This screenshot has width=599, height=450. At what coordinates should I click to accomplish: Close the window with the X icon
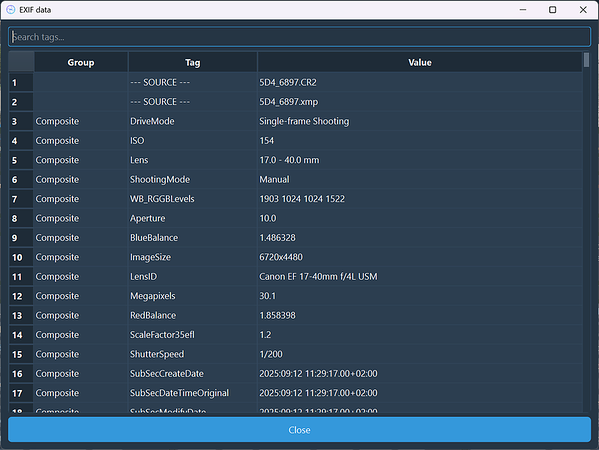[583, 10]
